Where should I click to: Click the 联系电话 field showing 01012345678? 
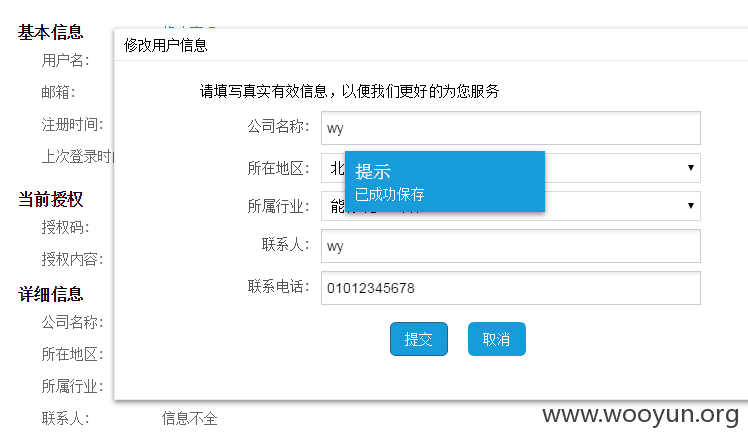coord(510,288)
